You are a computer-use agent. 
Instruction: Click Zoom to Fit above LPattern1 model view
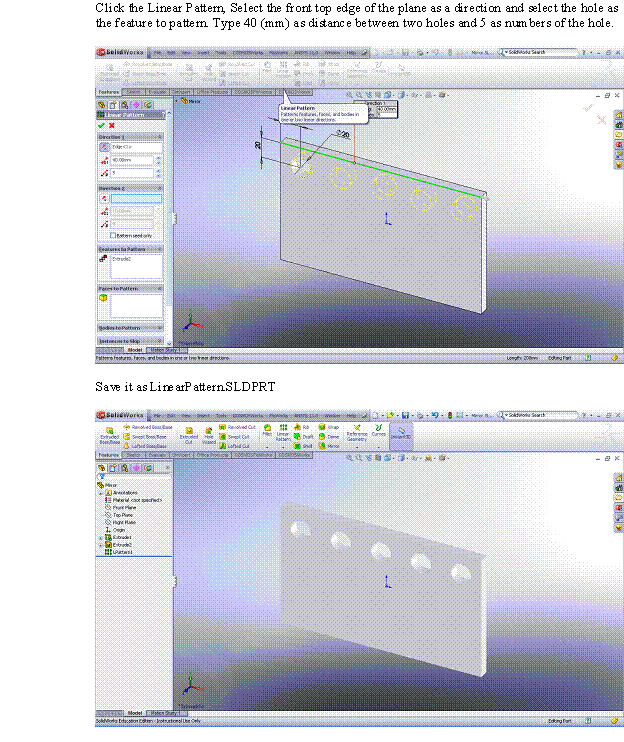(x=349, y=458)
